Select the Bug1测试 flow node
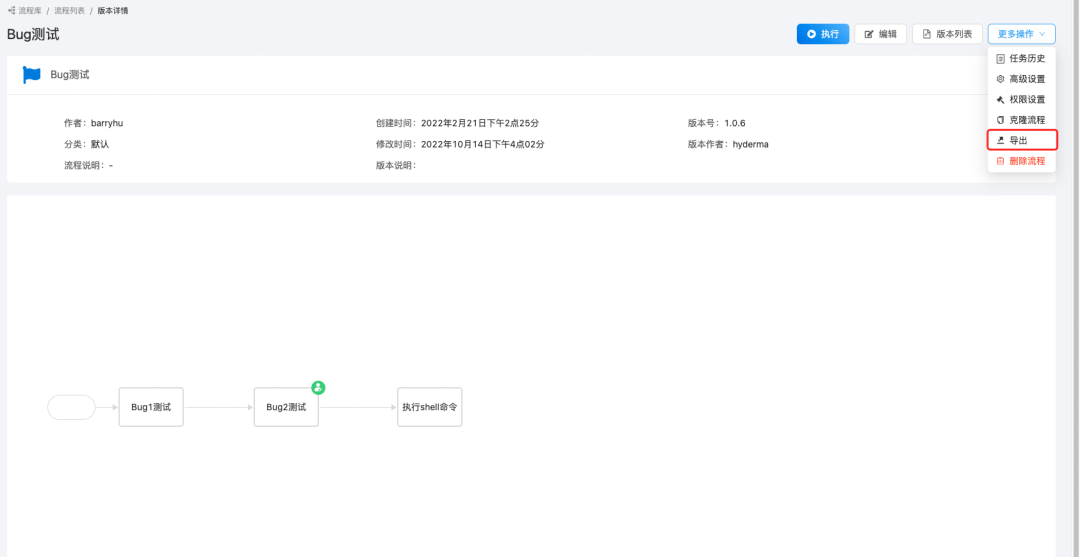Image resolution: width=1080 pixels, height=557 pixels. click(151, 407)
